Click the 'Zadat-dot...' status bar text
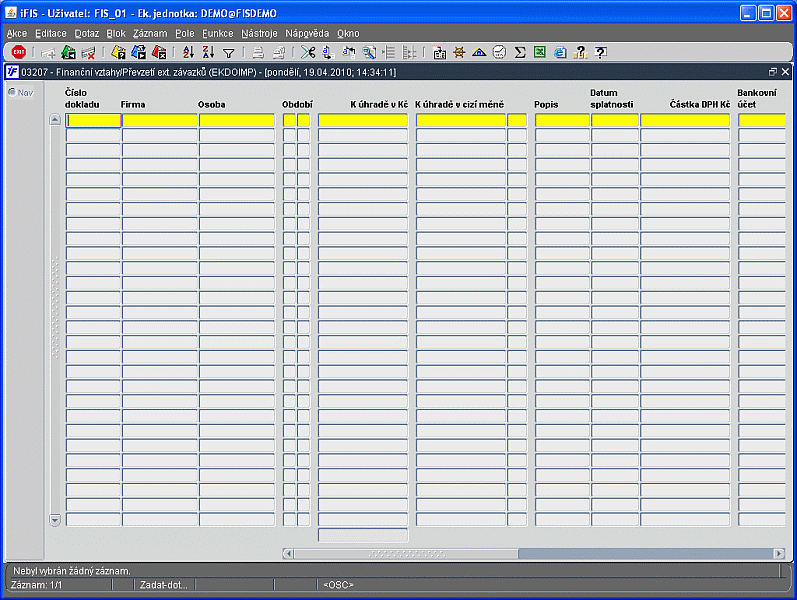This screenshot has height=600, width=797. click(164, 585)
